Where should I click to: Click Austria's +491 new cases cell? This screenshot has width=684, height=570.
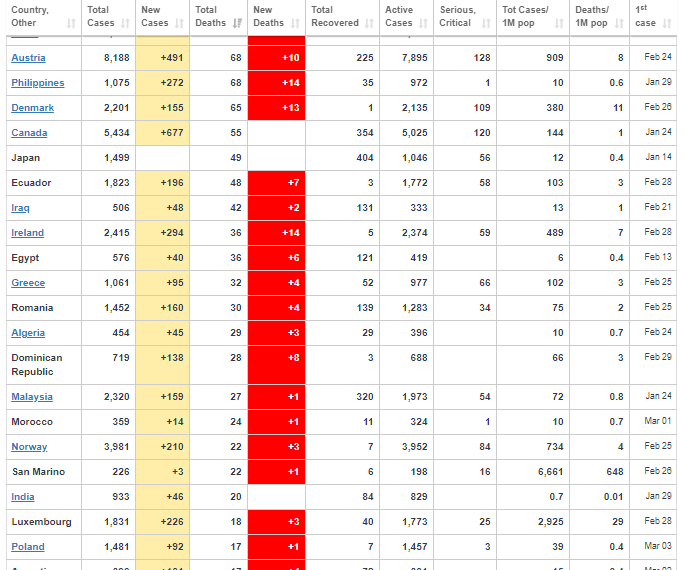point(163,58)
